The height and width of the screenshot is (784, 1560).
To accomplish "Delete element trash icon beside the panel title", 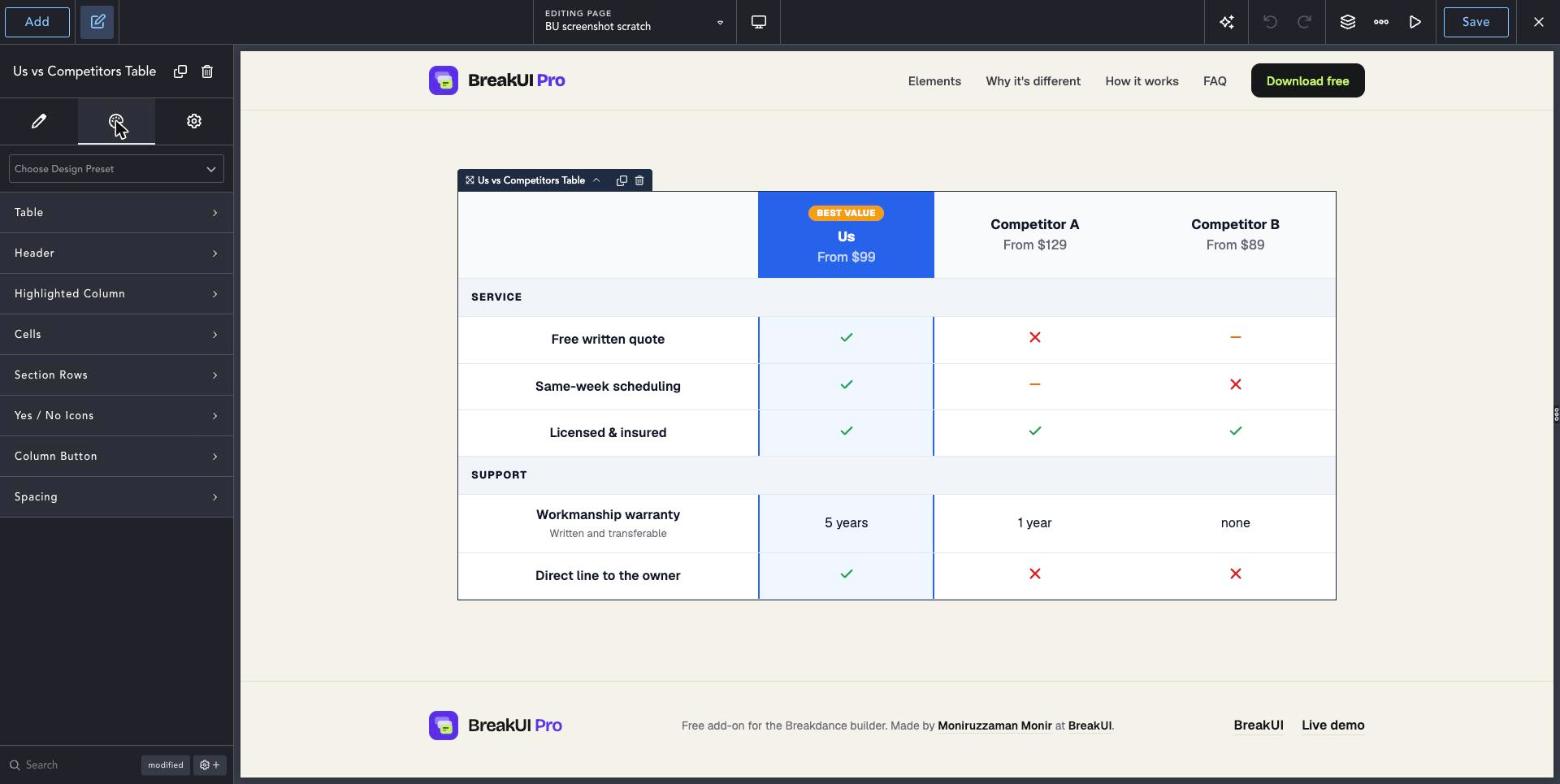I will tap(207, 71).
